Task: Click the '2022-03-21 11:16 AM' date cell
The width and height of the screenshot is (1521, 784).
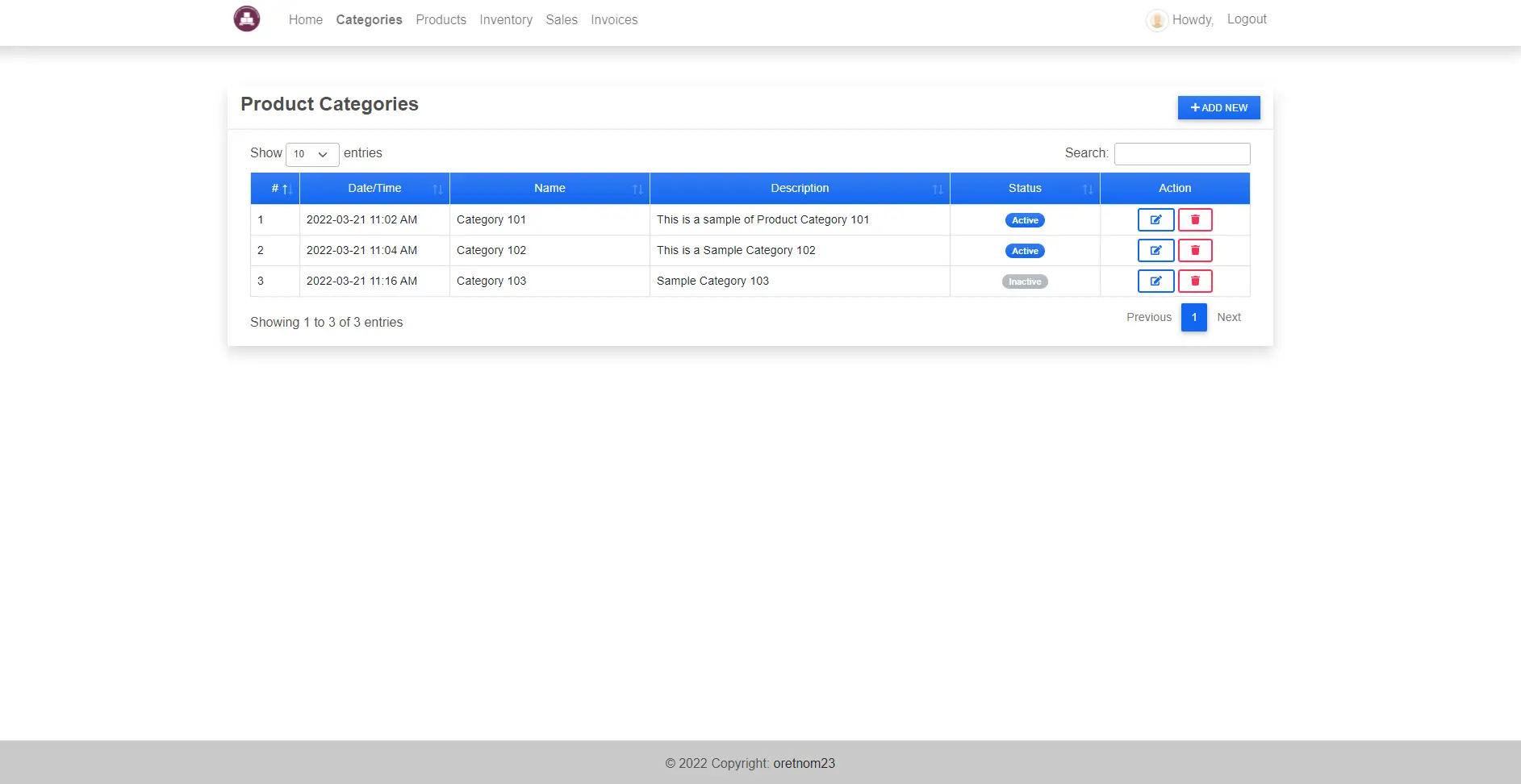Action: pos(374,281)
